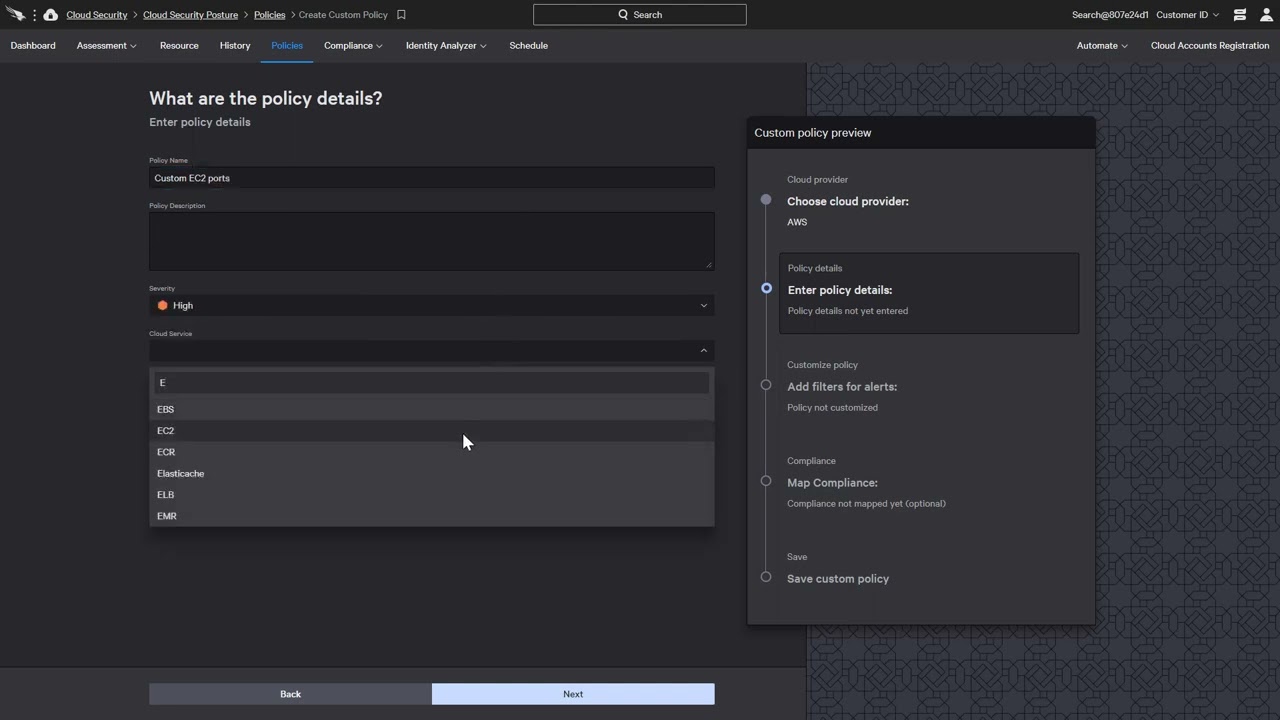The image size is (1280, 720).
Task: Go to Cloud Security breadcrumb
Action: (x=97, y=15)
